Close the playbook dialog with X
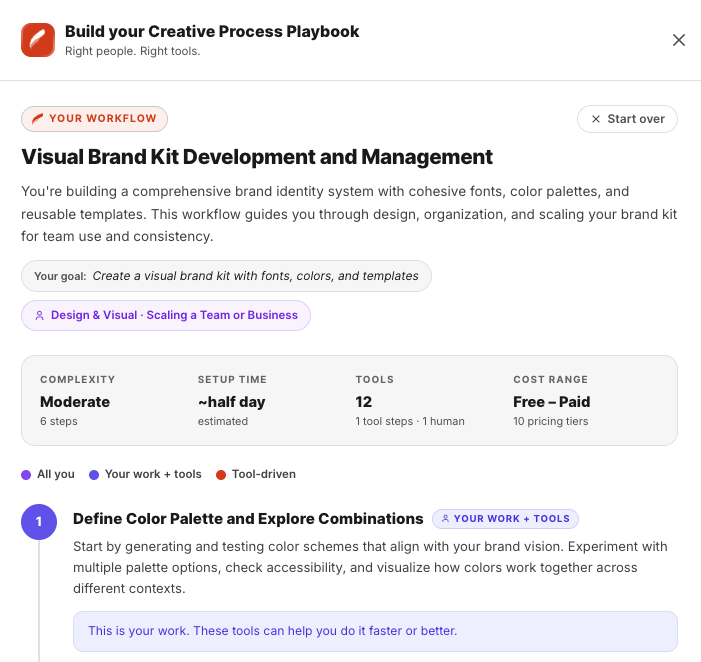This screenshot has height=662, width=701. pyautogui.click(x=679, y=40)
